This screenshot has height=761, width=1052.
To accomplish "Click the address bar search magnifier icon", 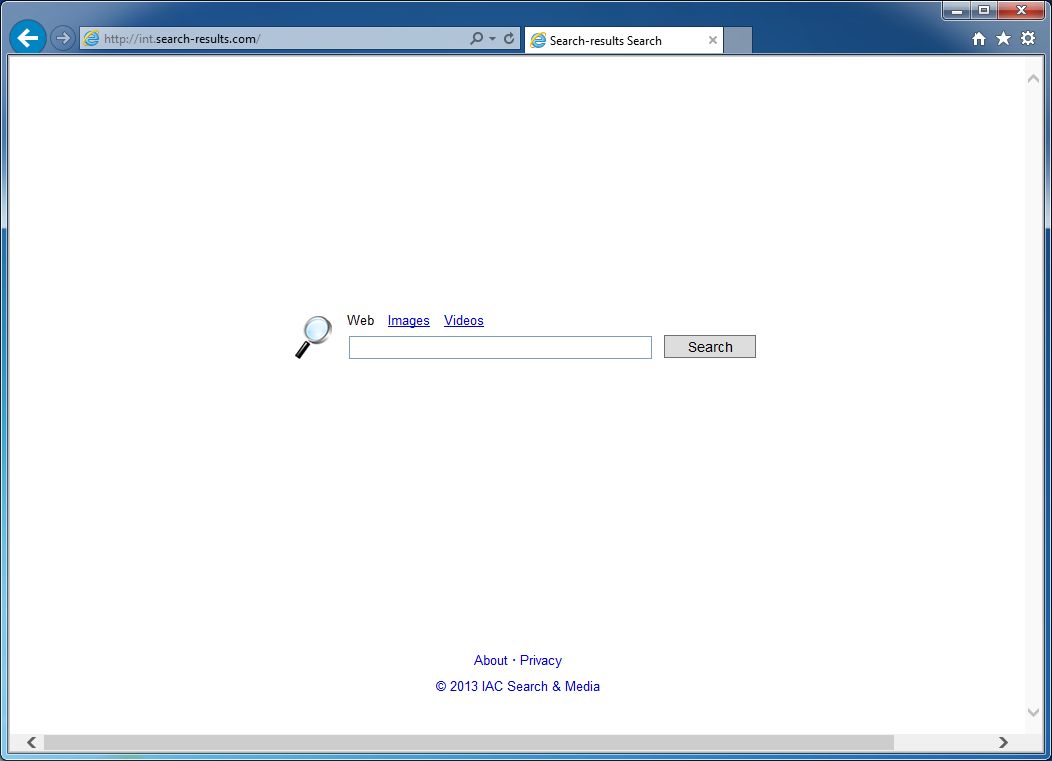I will pyautogui.click(x=476, y=38).
